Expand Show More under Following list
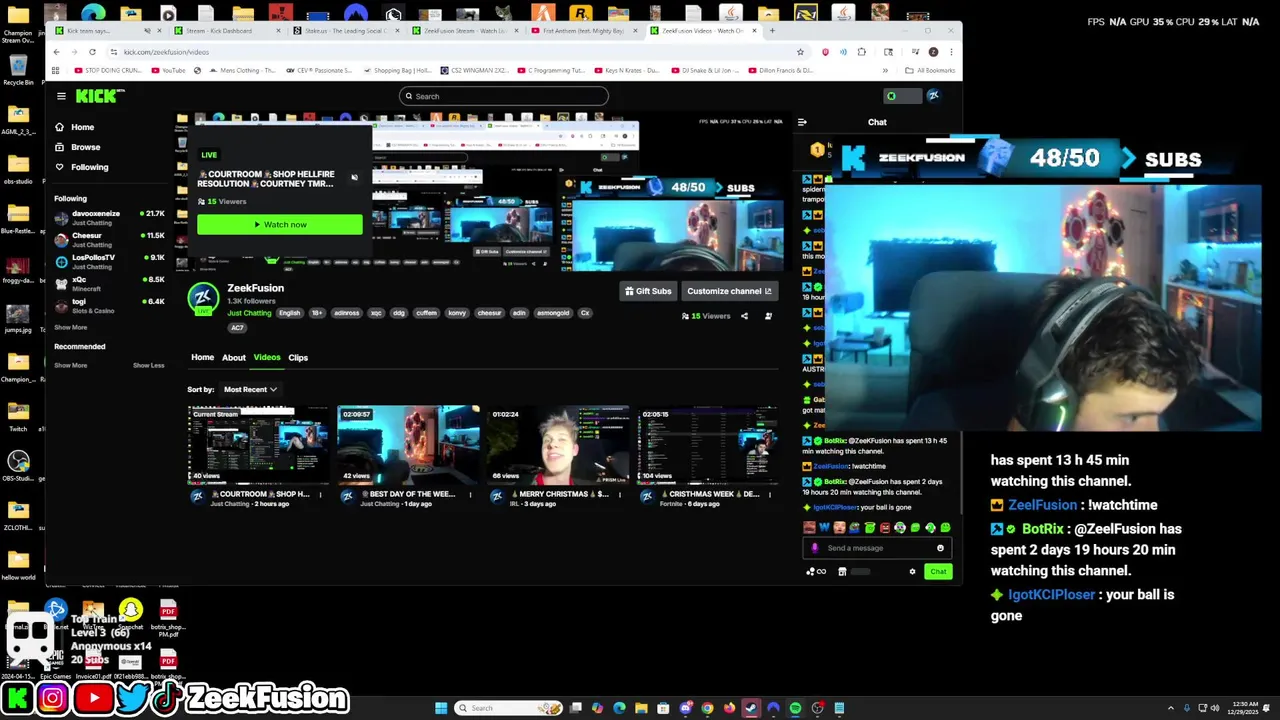This screenshot has width=1280, height=720. 70,327
